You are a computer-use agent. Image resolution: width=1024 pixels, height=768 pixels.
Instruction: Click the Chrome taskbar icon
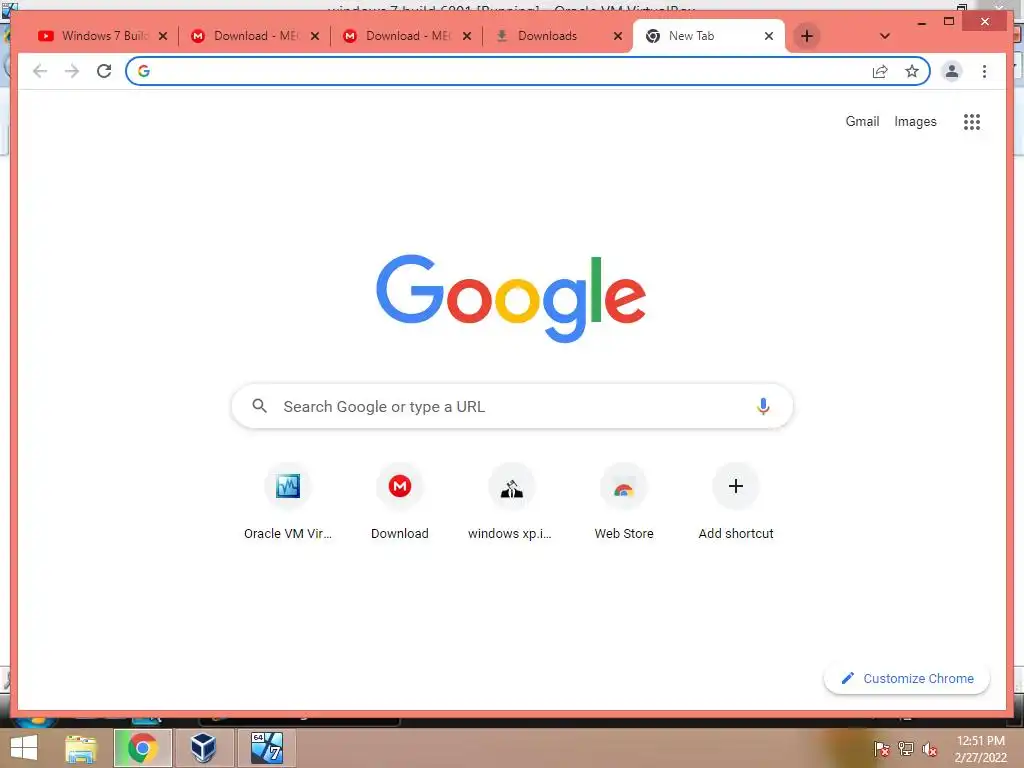142,748
